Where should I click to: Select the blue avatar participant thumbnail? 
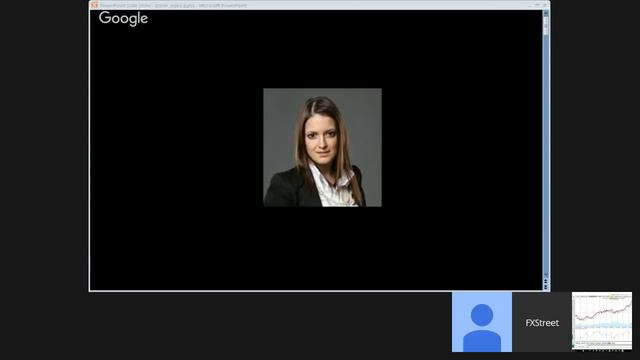[482, 322]
